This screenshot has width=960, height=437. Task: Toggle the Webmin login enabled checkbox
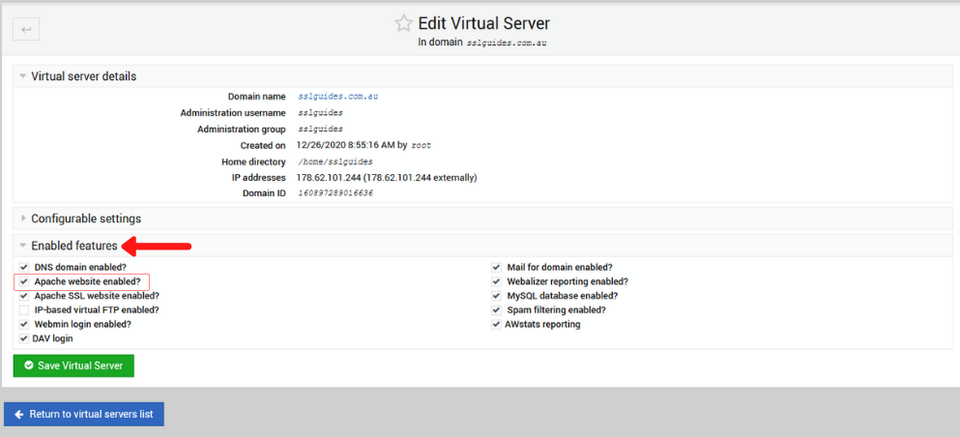pyautogui.click(x=24, y=324)
